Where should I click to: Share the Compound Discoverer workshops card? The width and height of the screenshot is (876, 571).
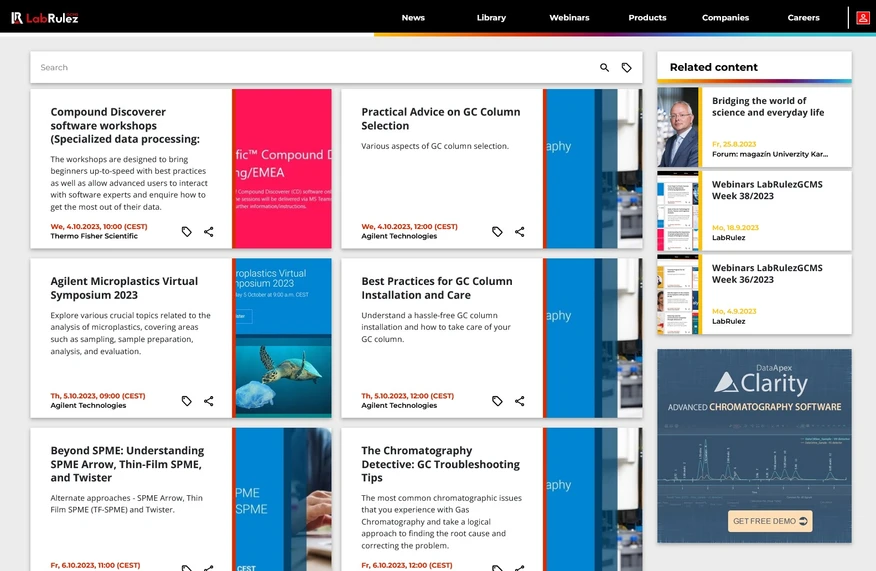pyautogui.click(x=208, y=231)
